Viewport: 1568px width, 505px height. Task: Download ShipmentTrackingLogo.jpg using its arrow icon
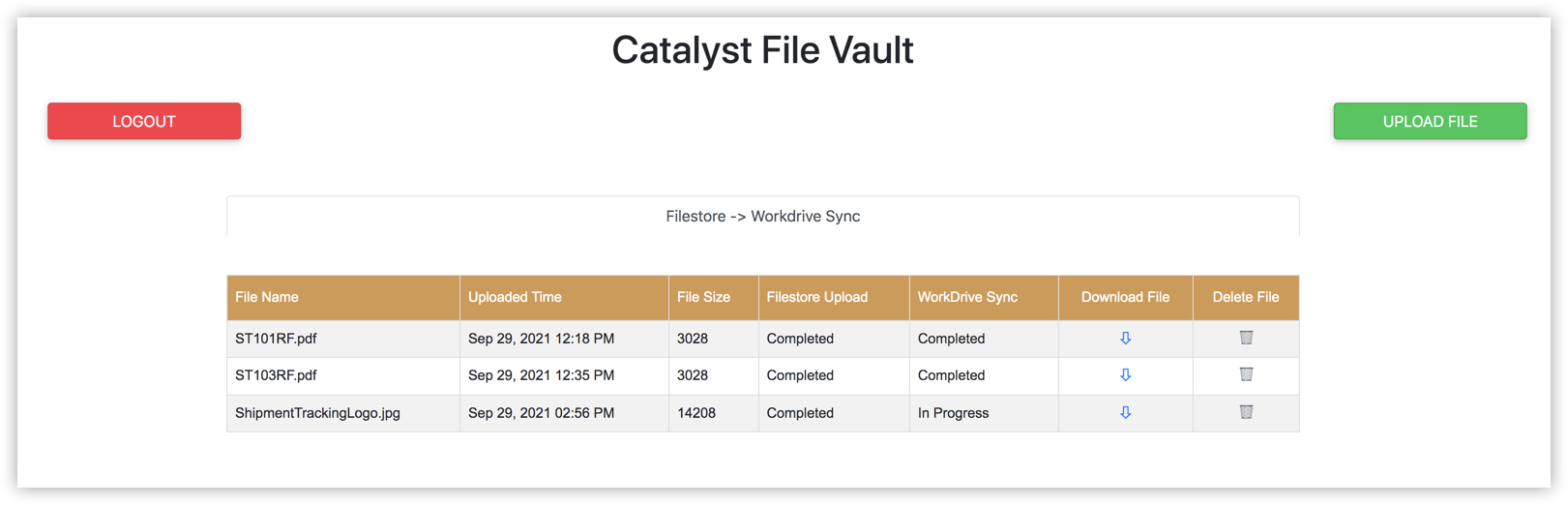coord(1125,413)
